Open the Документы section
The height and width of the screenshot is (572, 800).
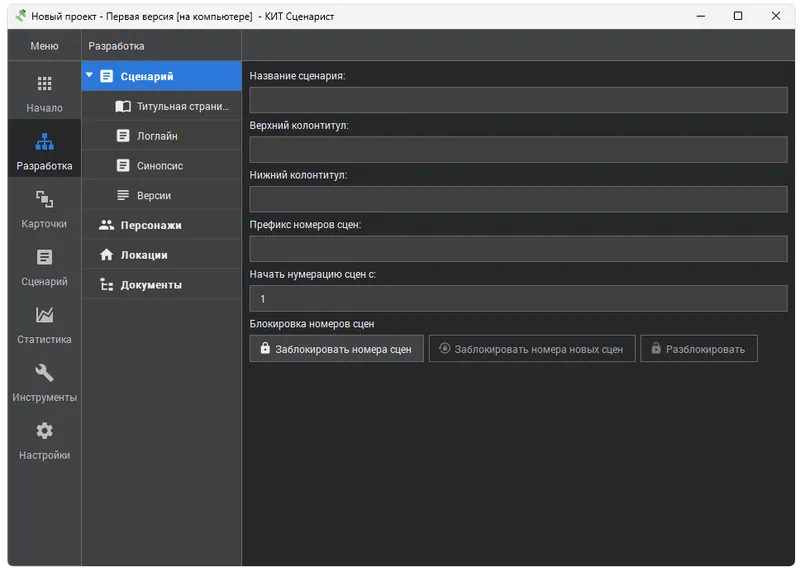161,284
